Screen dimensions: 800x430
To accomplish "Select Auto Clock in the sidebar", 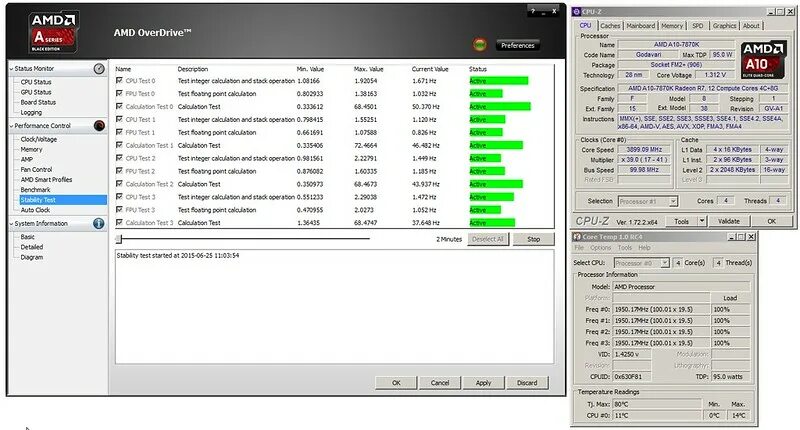I will (35, 210).
